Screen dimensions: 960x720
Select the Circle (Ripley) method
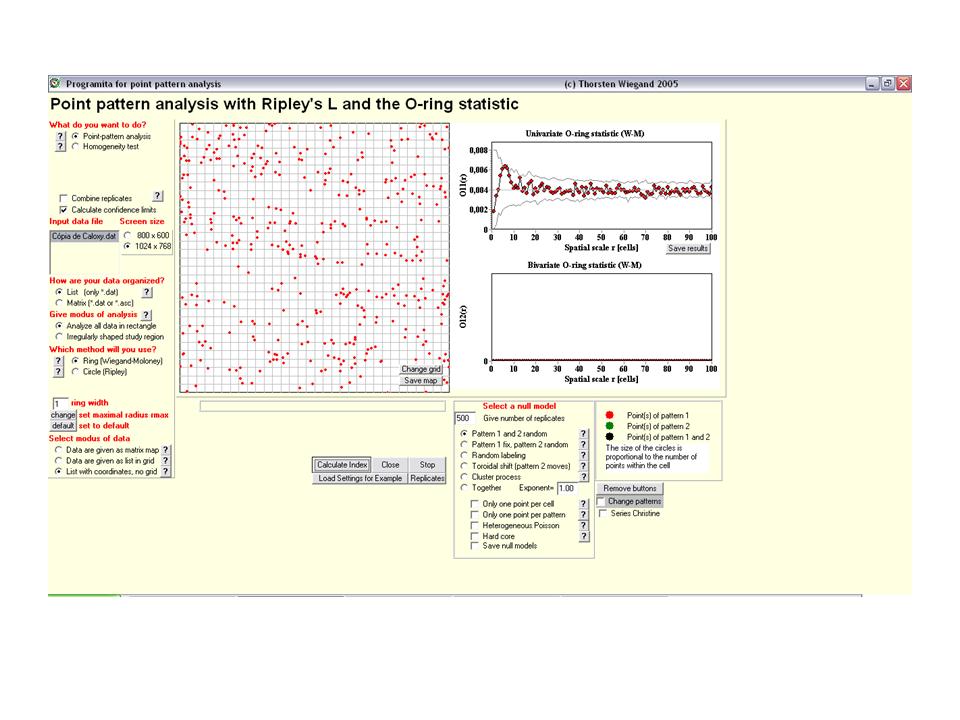coord(75,371)
